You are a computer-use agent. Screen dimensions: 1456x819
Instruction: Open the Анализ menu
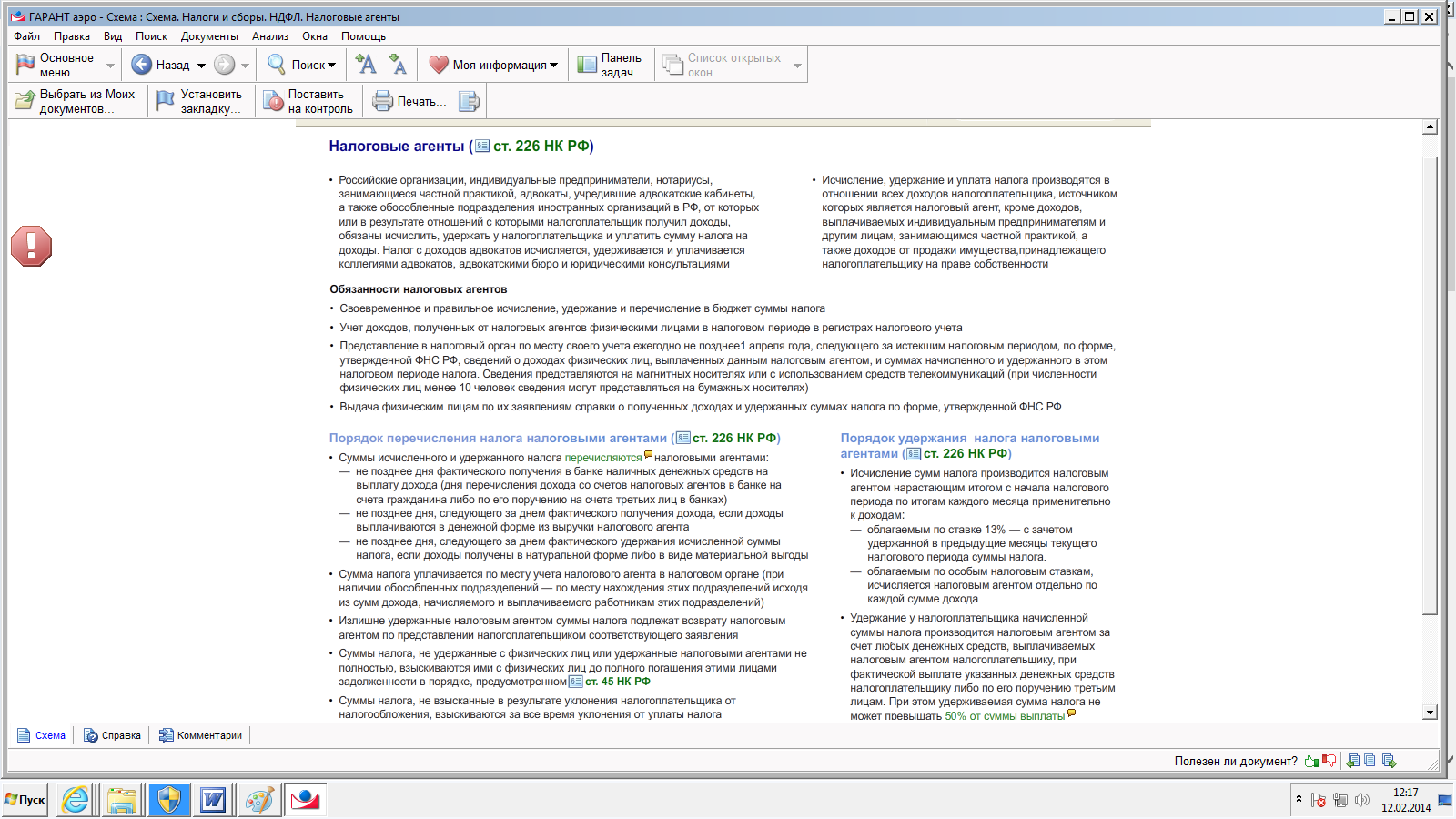(x=270, y=36)
